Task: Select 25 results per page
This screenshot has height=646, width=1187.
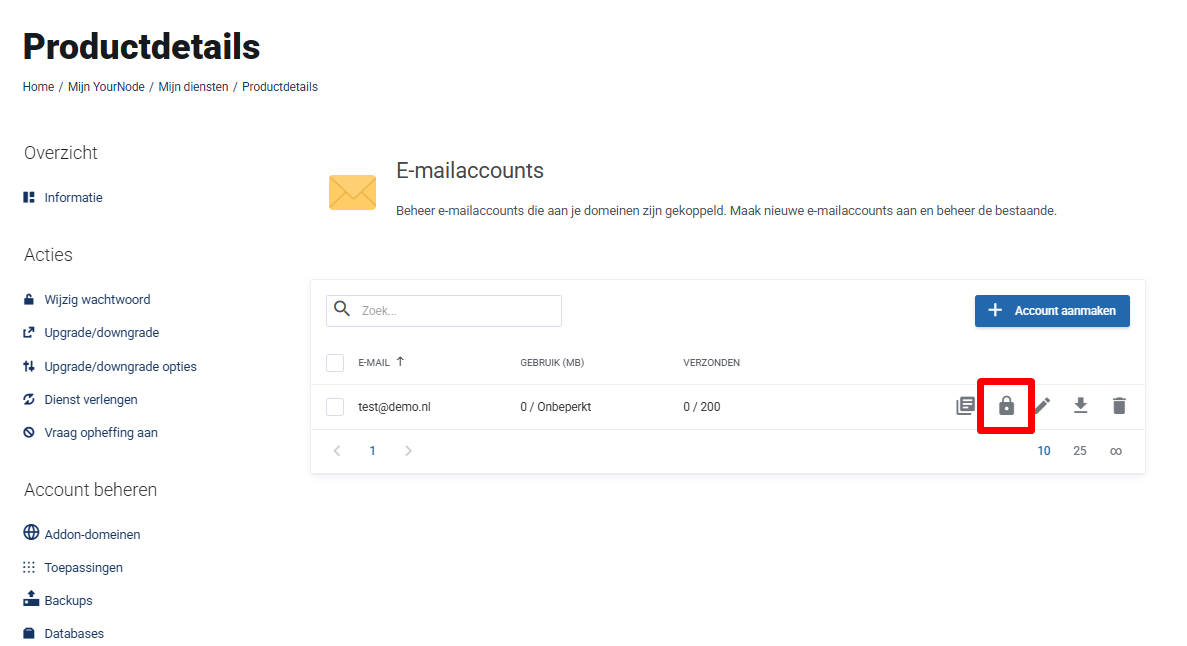Action: (x=1080, y=450)
